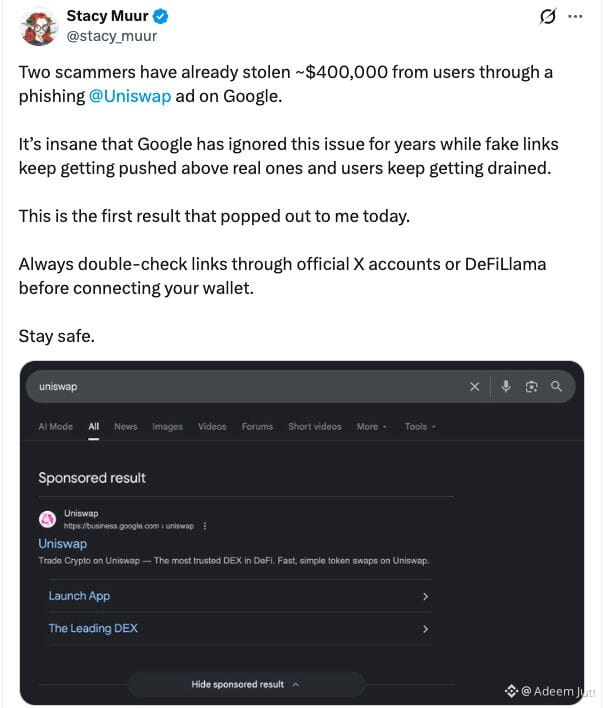Viewport: 603px width, 708px height.
Task: Open the three-dot more options menu
Action: (575, 17)
